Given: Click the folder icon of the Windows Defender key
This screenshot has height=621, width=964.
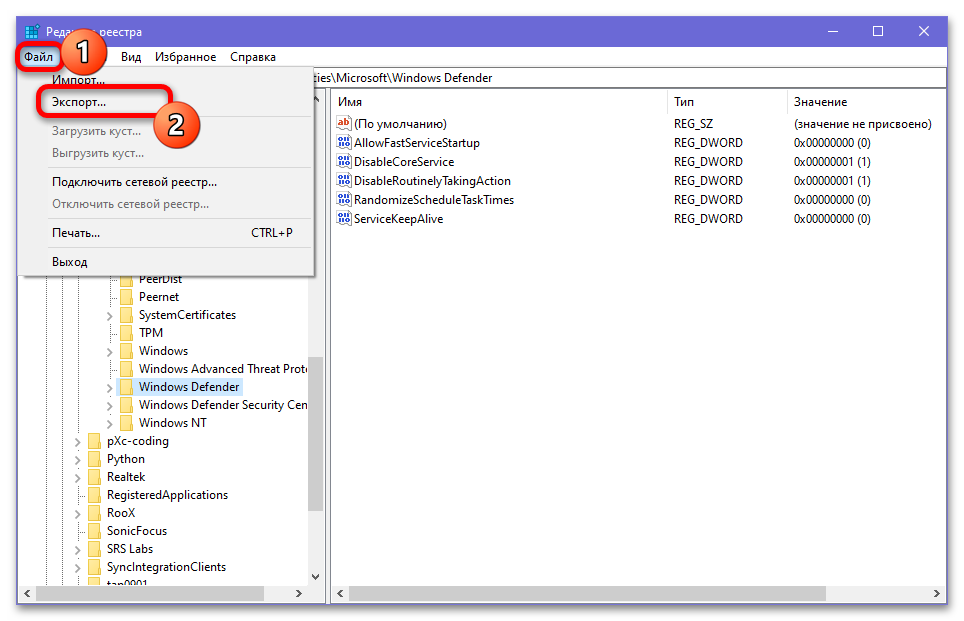Looking at the screenshot, I should [x=127, y=387].
